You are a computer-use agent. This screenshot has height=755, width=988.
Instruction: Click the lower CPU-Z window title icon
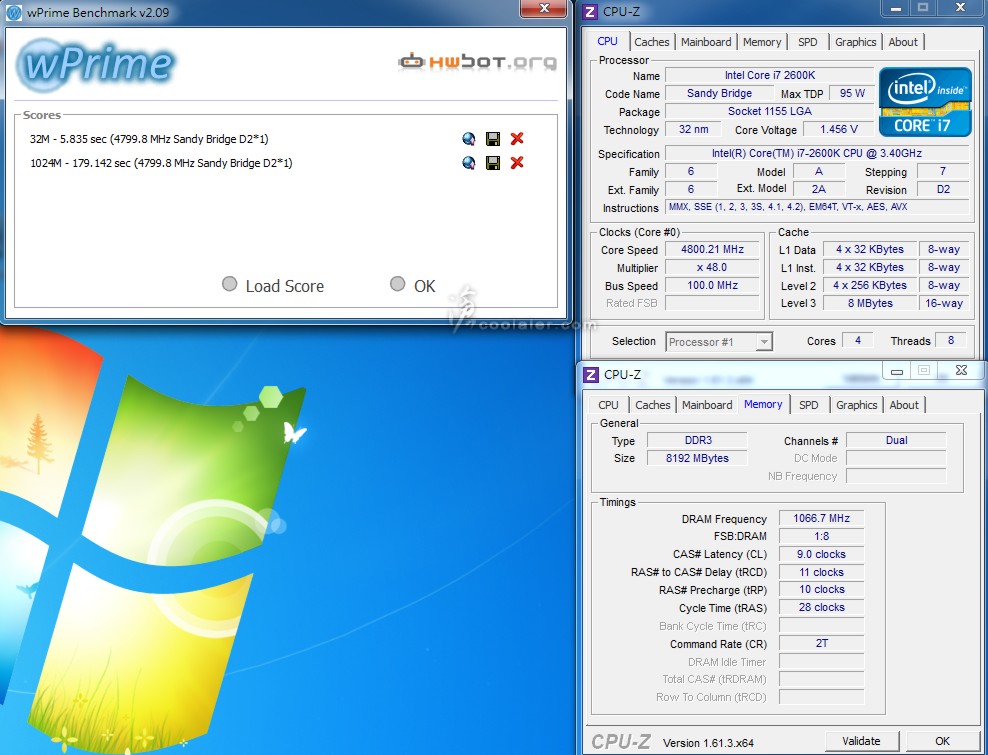click(591, 374)
